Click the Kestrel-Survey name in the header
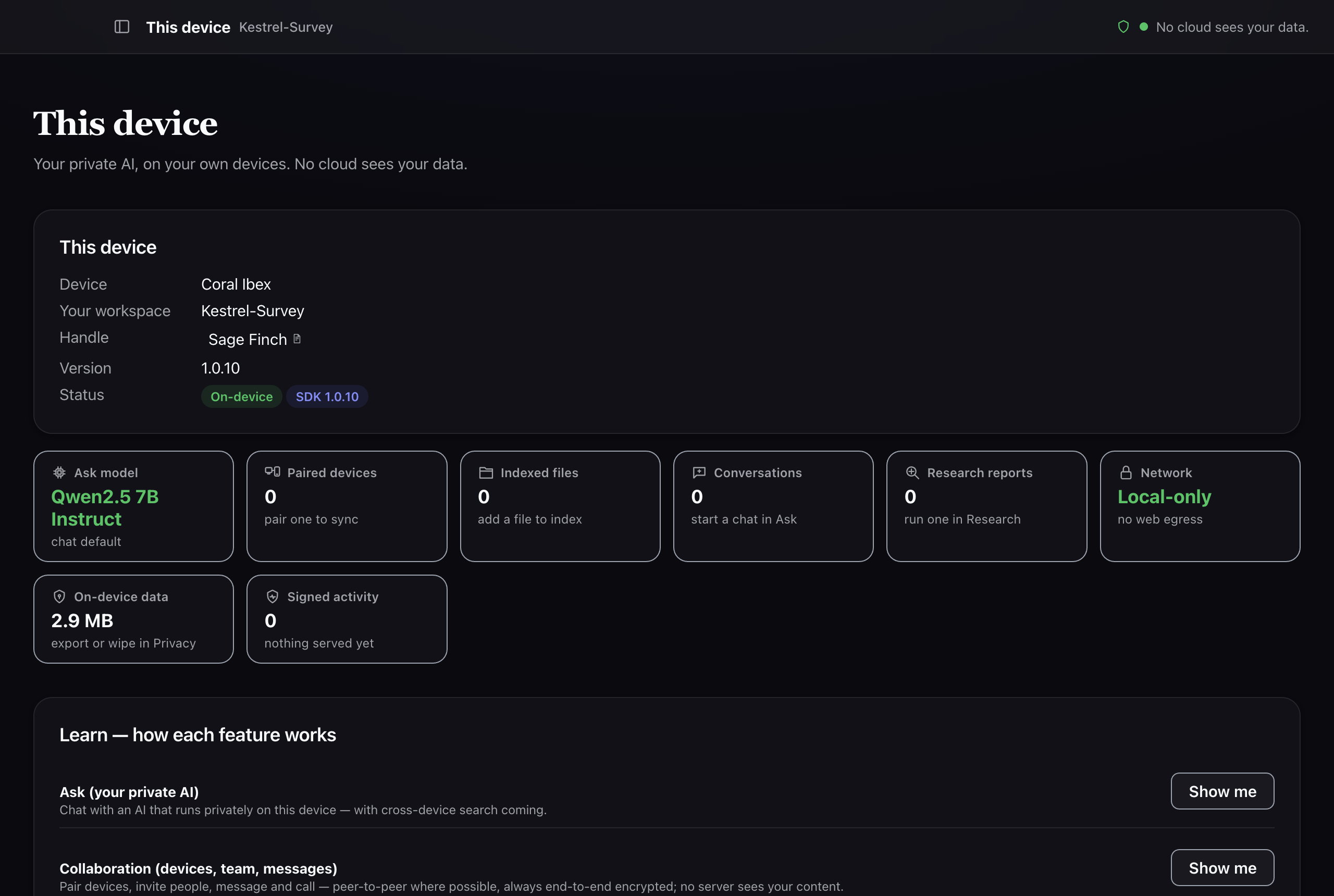Viewport: 1334px width, 896px height. click(286, 27)
